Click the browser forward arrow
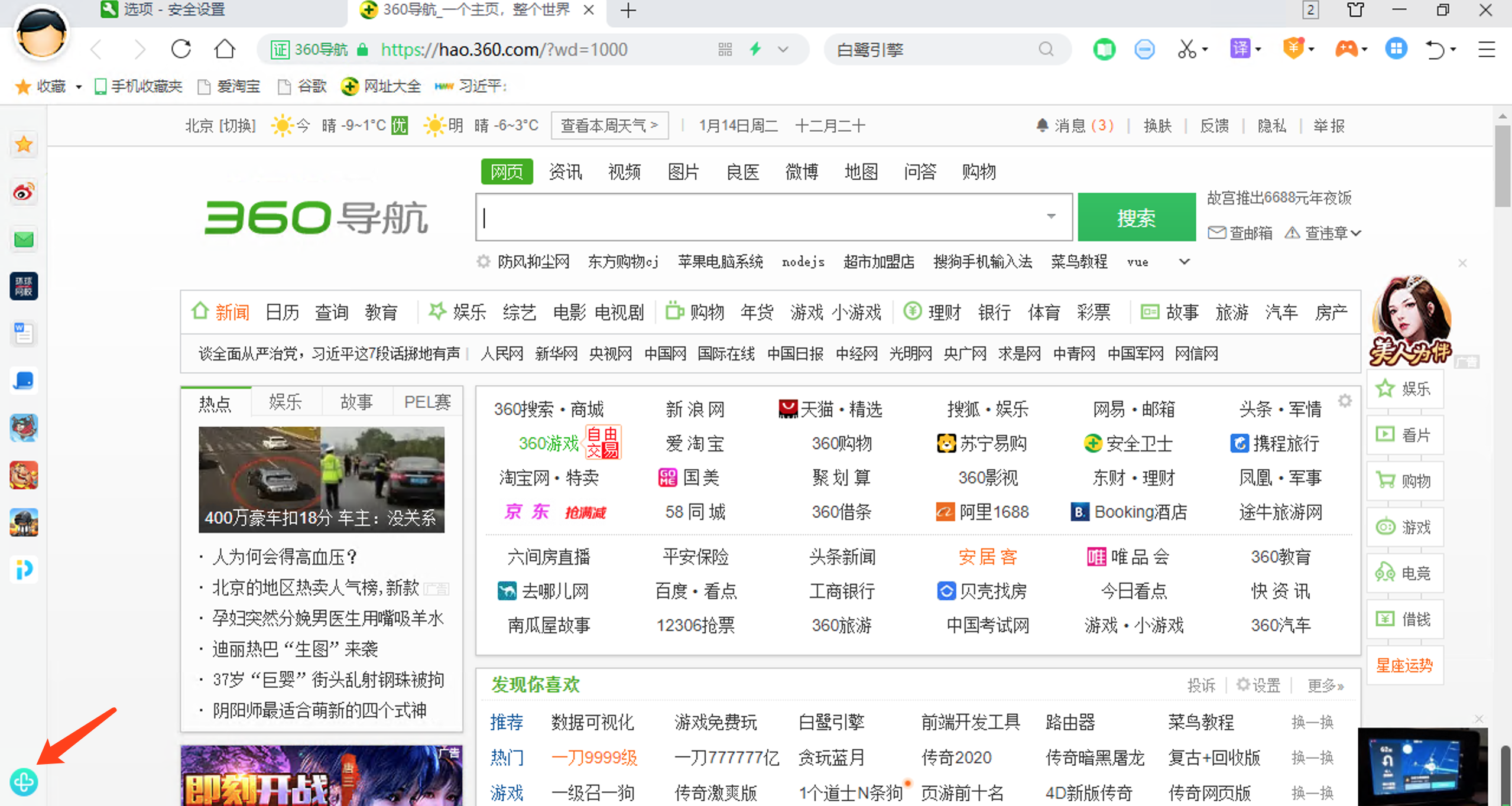This screenshot has height=806, width=1512. (139, 50)
